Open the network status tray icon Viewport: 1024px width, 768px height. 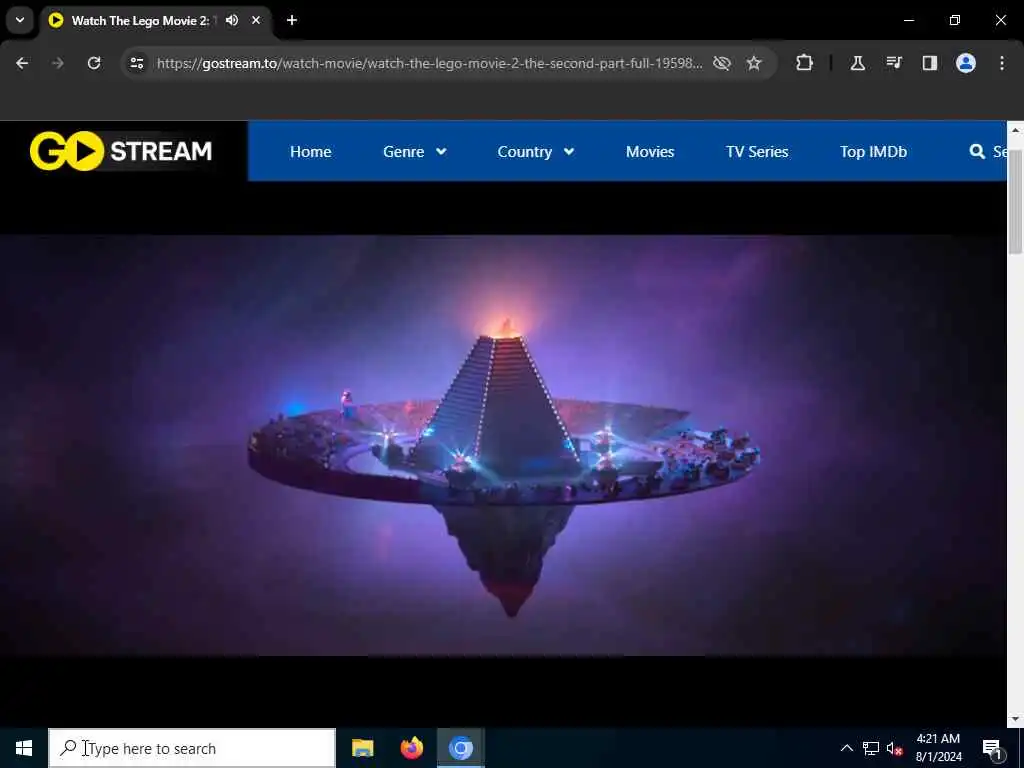click(x=871, y=748)
